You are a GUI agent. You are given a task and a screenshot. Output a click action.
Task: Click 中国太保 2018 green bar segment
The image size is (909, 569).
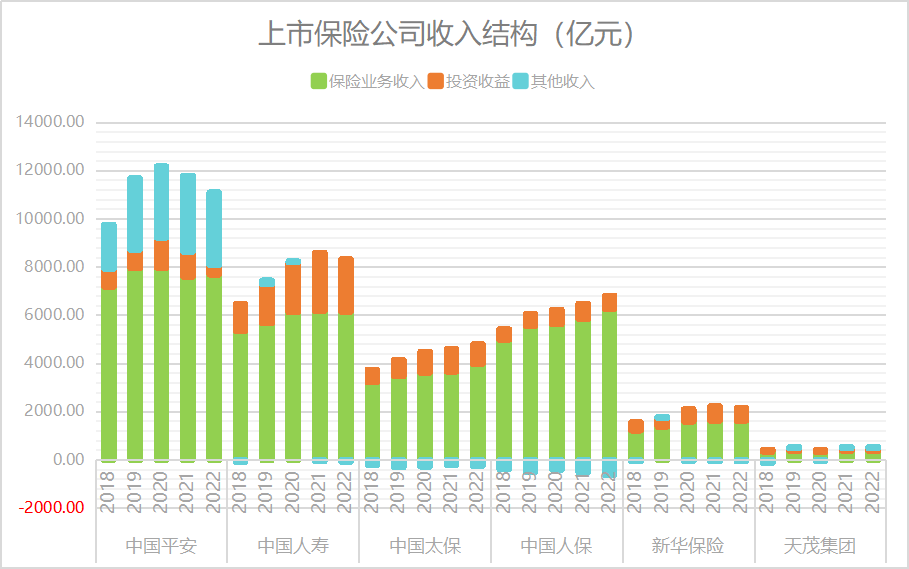click(x=372, y=422)
